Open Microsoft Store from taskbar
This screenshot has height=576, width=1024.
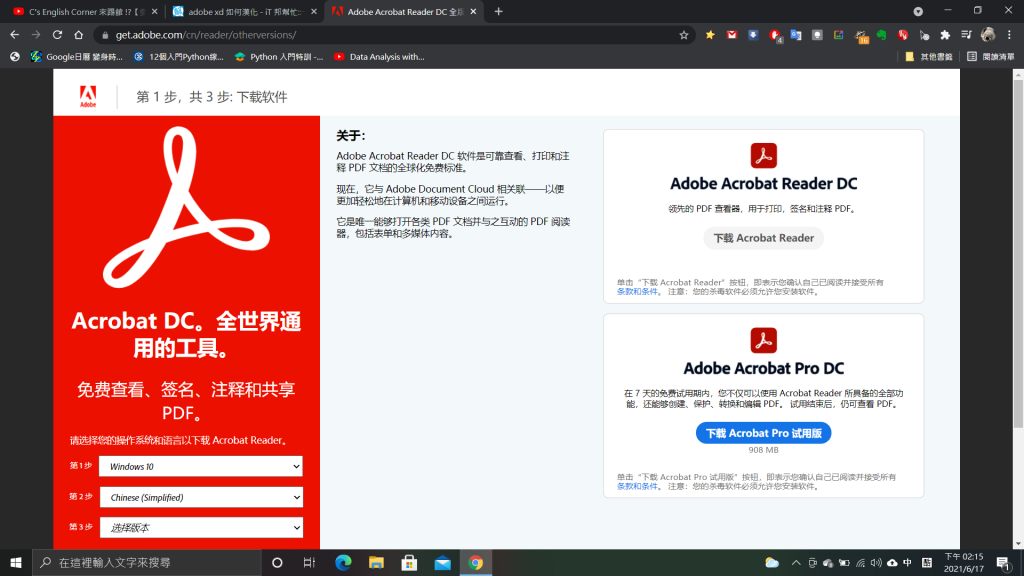(x=409, y=562)
